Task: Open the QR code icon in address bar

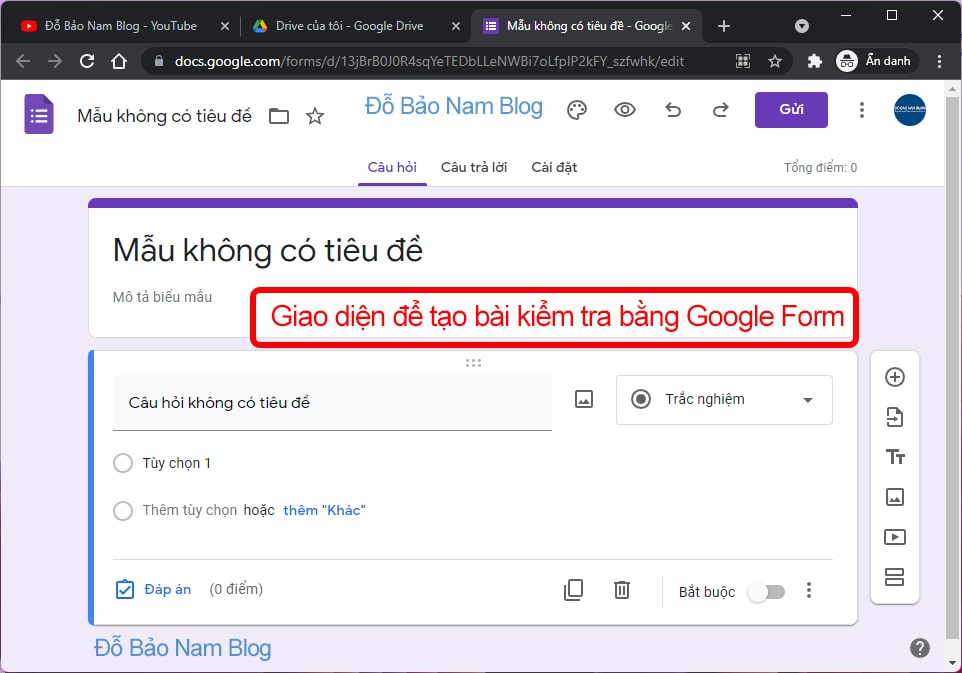Action: [x=743, y=61]
